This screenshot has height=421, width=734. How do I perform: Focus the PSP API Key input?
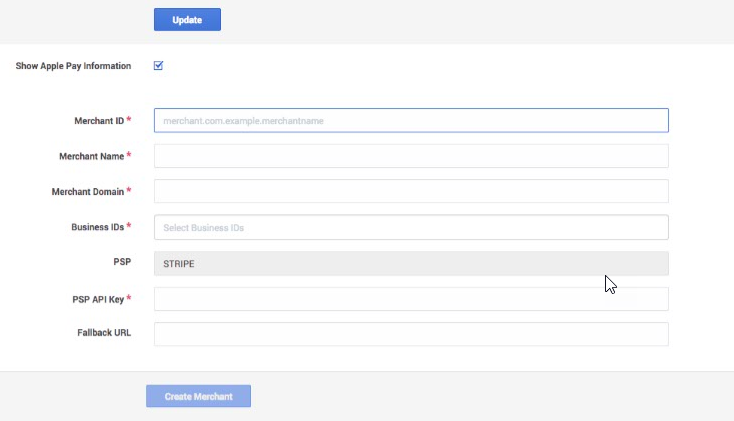[x=411, y=299]
